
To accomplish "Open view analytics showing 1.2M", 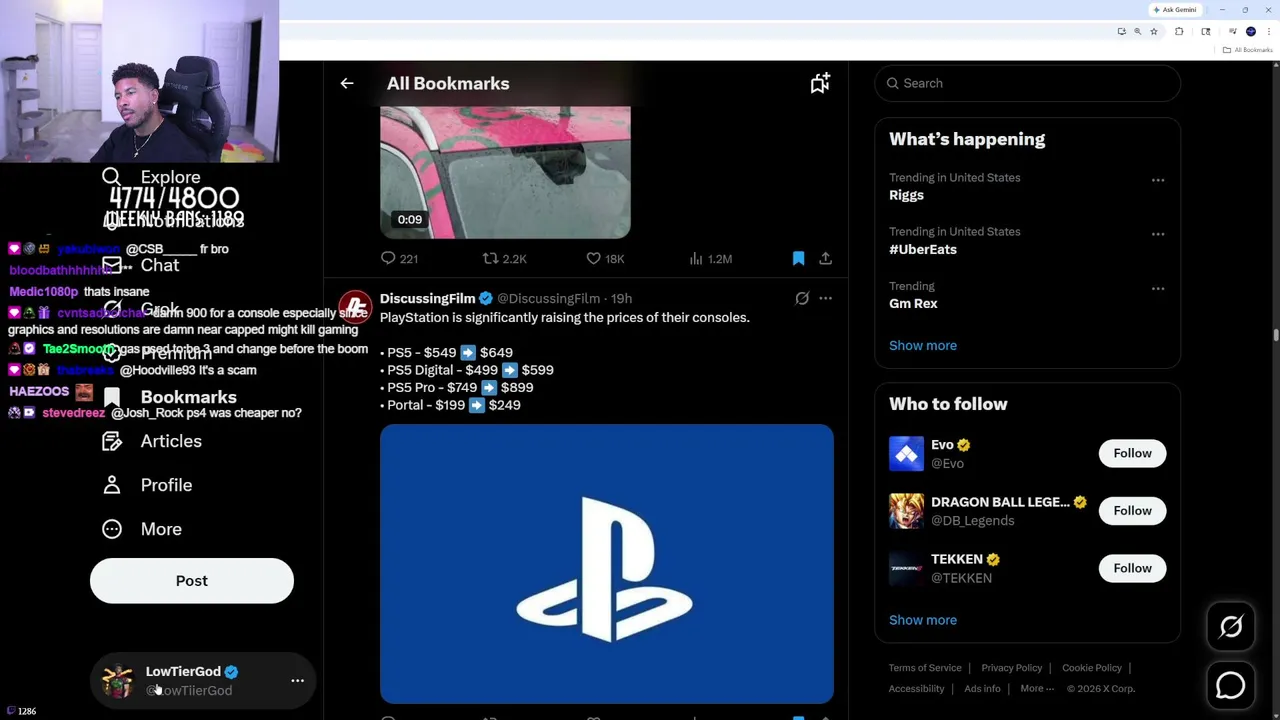I will pos(710,258).
